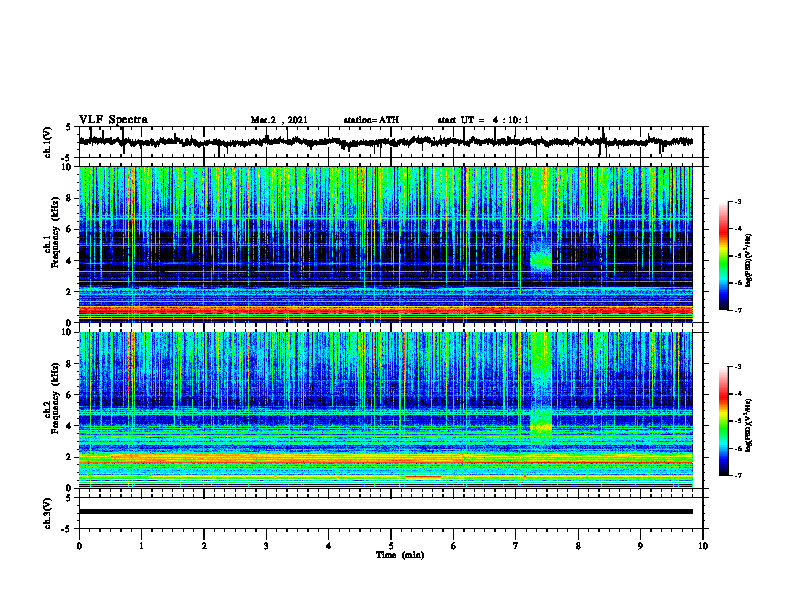Click the -7 label on ch.2 colorbar
The height and width of the screenshot is (612, 792).
click(x=738, y=476)
